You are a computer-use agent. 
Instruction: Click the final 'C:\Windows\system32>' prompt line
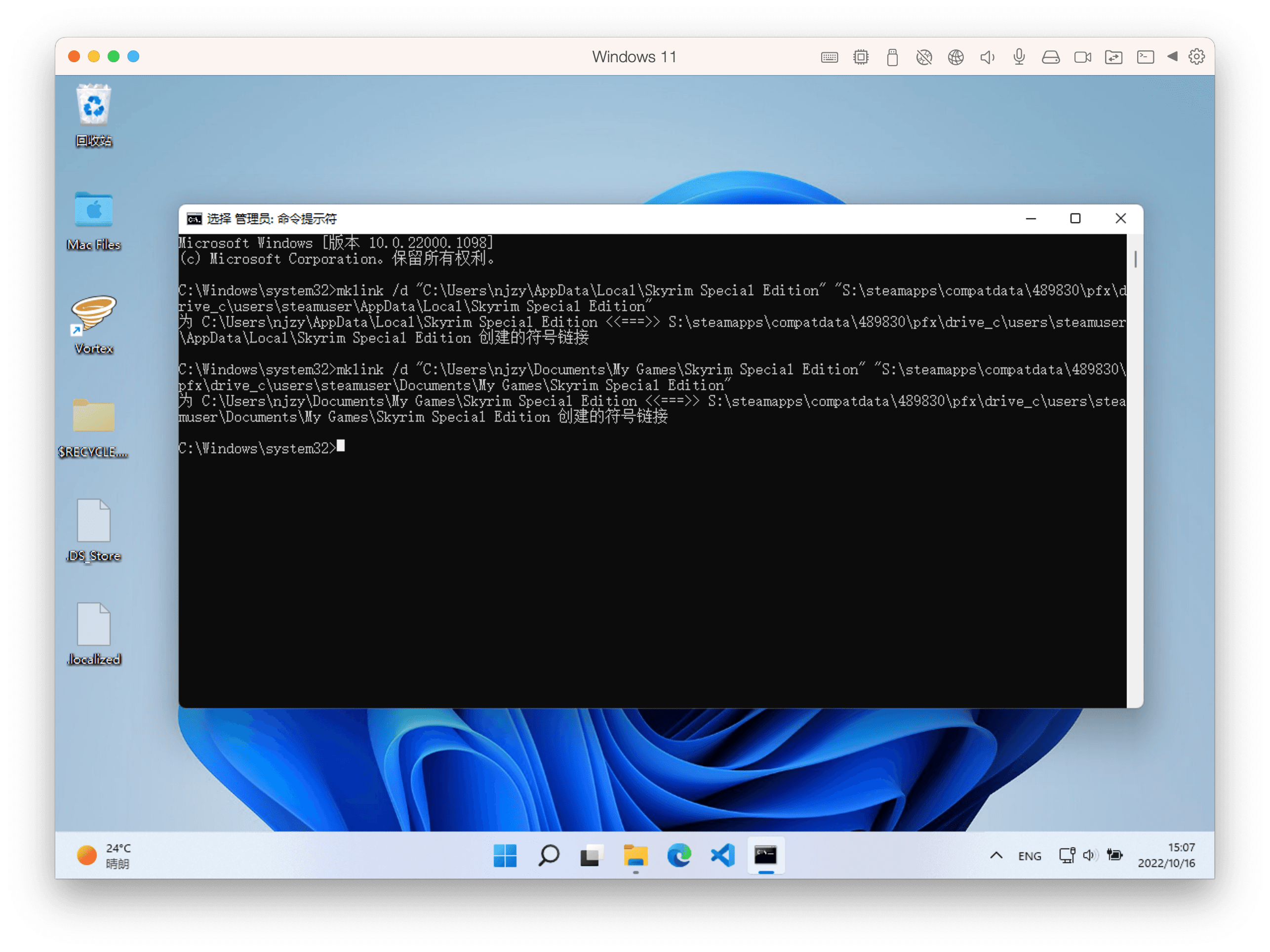[257, 448]
